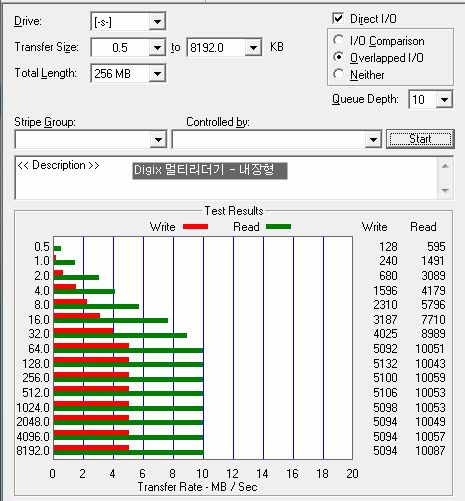Click the red Write bar for 64.0

pyautogui.click(x=91, y=346)
